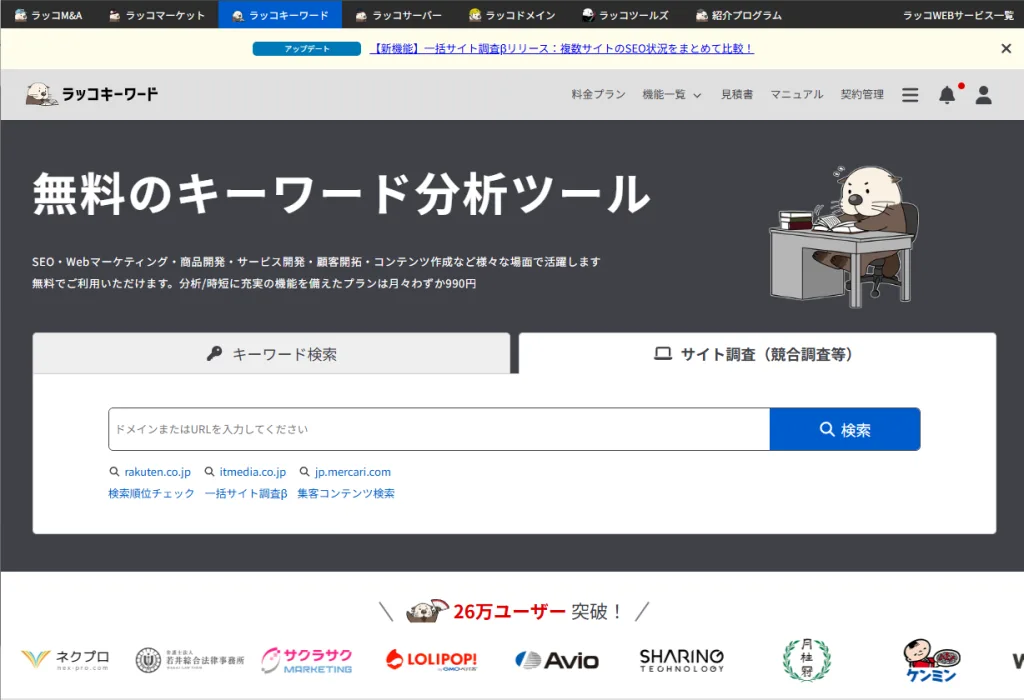
Task: Close the announcement banner
Action: [x=1006, y=48]
